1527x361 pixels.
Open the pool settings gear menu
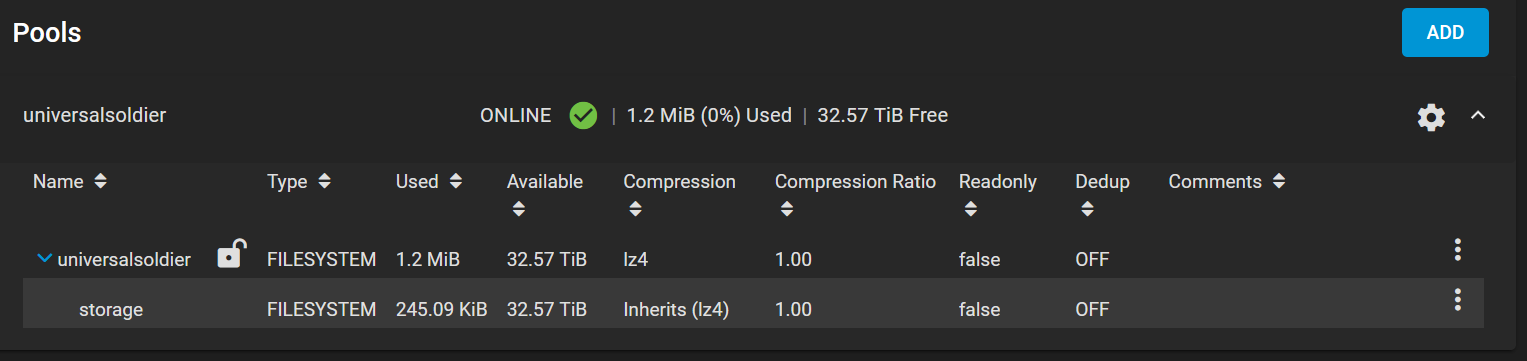click(x=1431, y=117)
